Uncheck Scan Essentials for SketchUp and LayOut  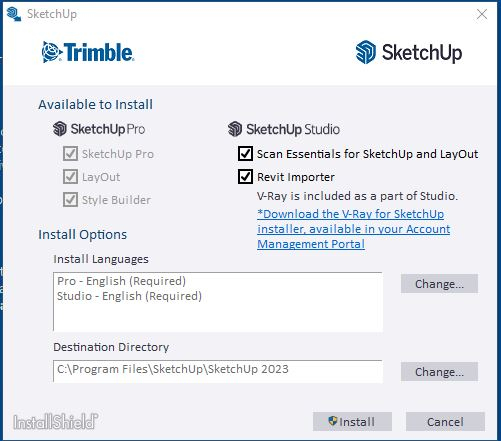(245, 154)
